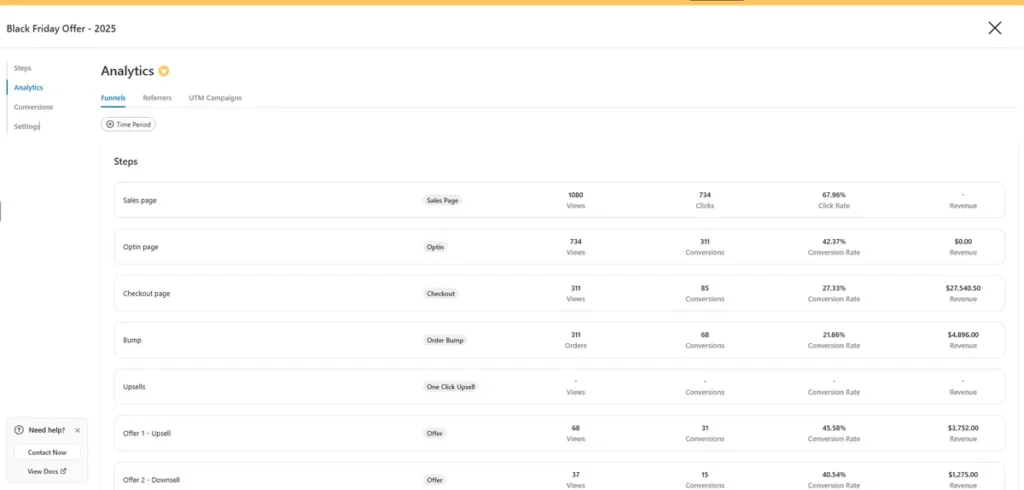
Task: Open the View Docs link
Action: tap(47, 471)
